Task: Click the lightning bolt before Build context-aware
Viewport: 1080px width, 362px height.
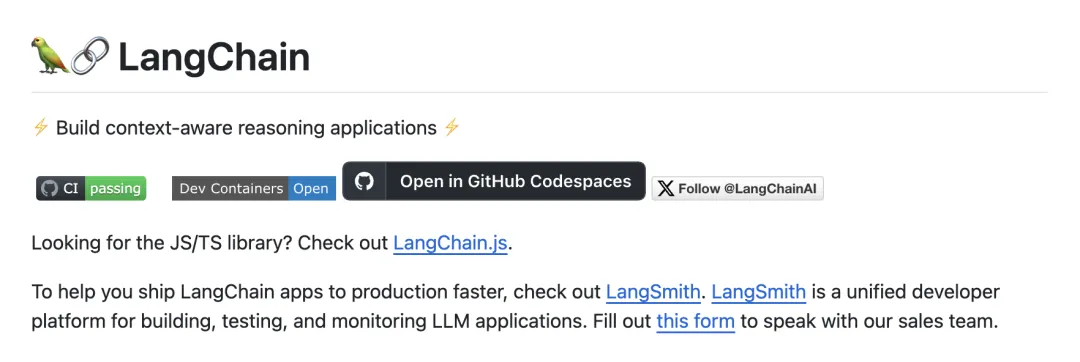Action: coord(41,128)
